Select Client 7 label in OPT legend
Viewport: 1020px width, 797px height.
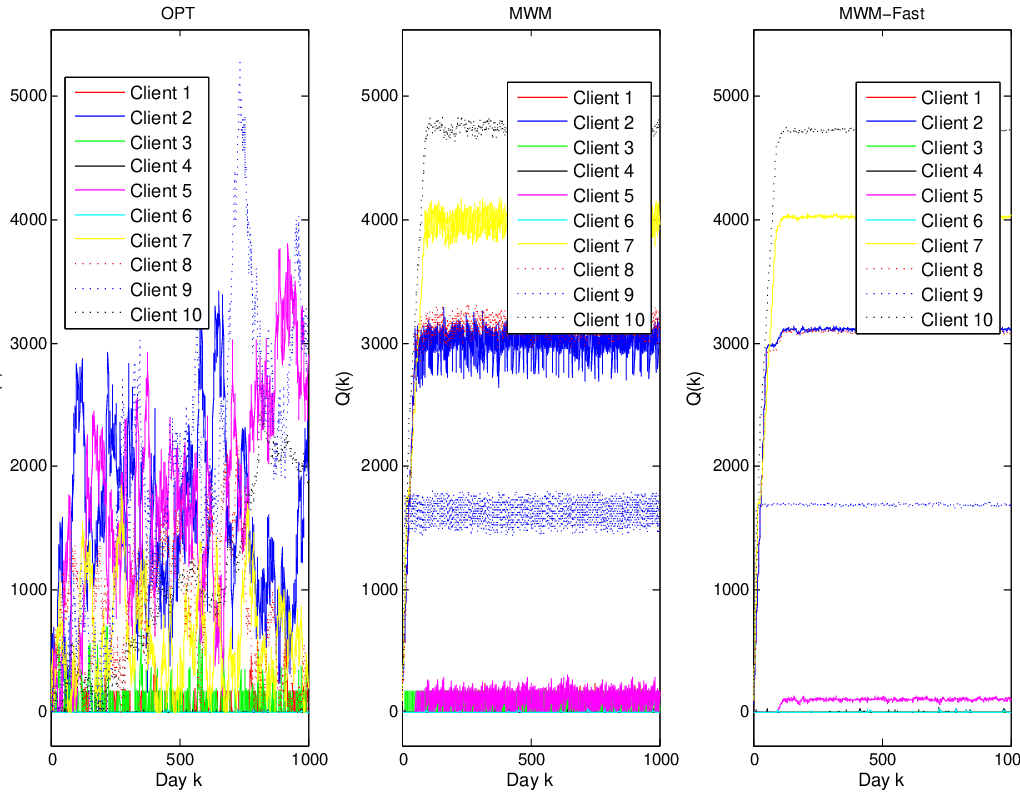[161, 241]
